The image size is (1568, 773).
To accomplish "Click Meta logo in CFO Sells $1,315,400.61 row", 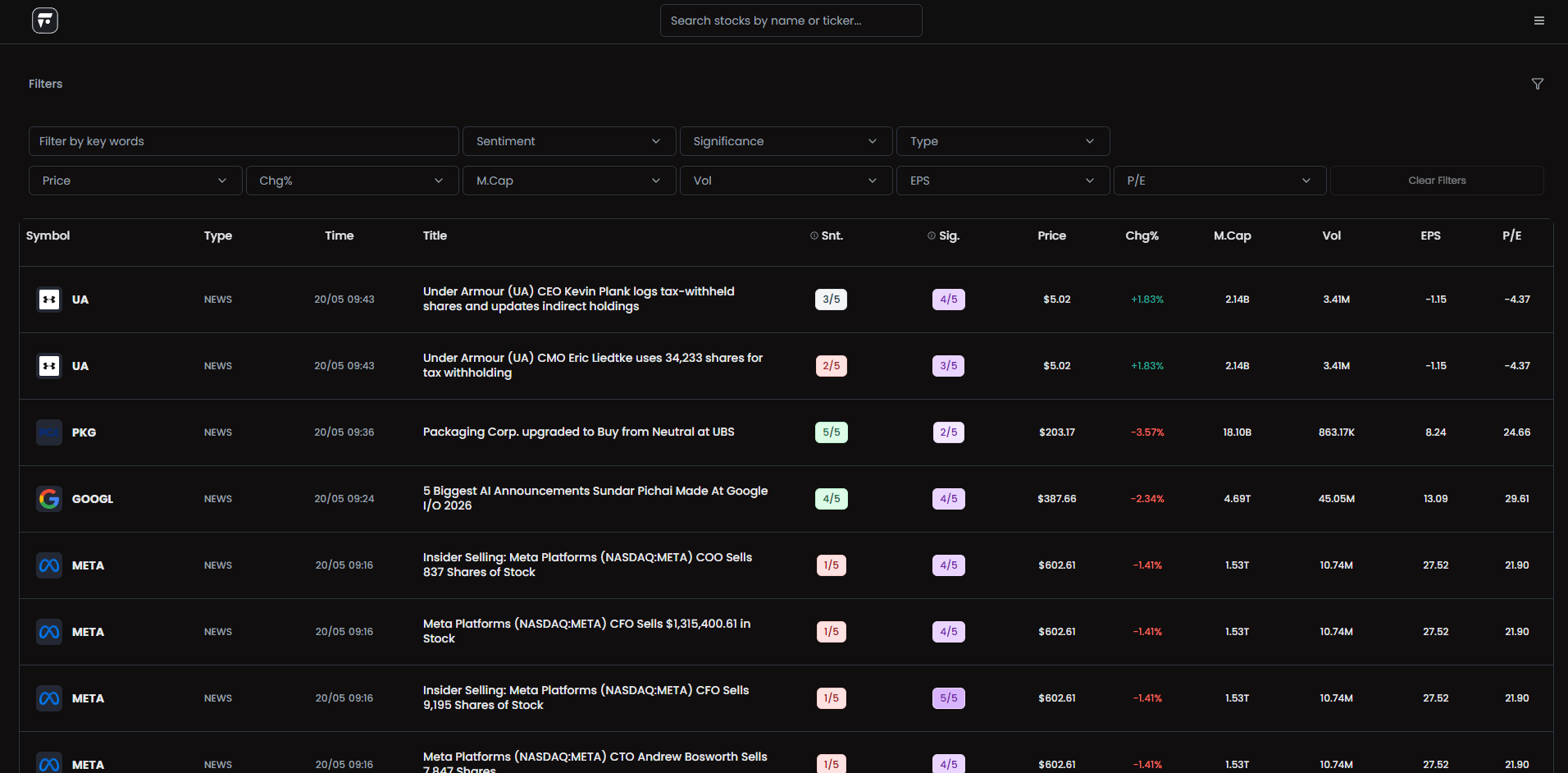I will pyautogui.click(x=49, y=632).
